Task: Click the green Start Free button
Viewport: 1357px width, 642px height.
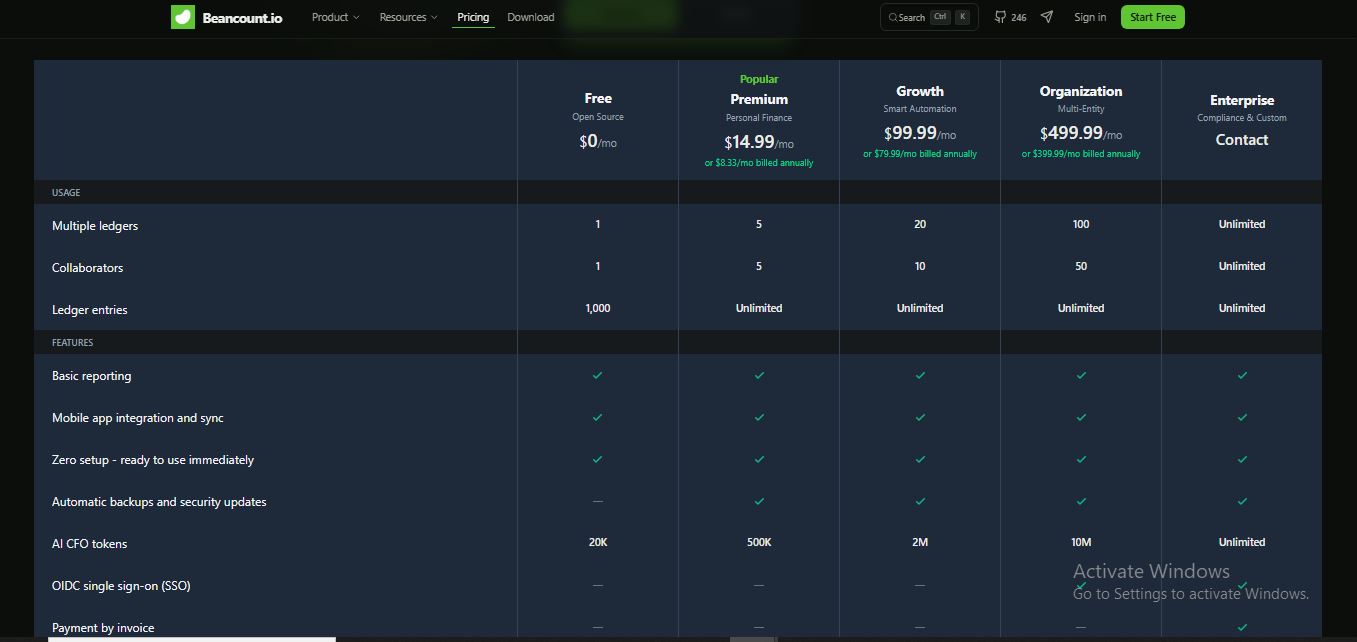Action: pyautogui.click(x=1152, y=17)
